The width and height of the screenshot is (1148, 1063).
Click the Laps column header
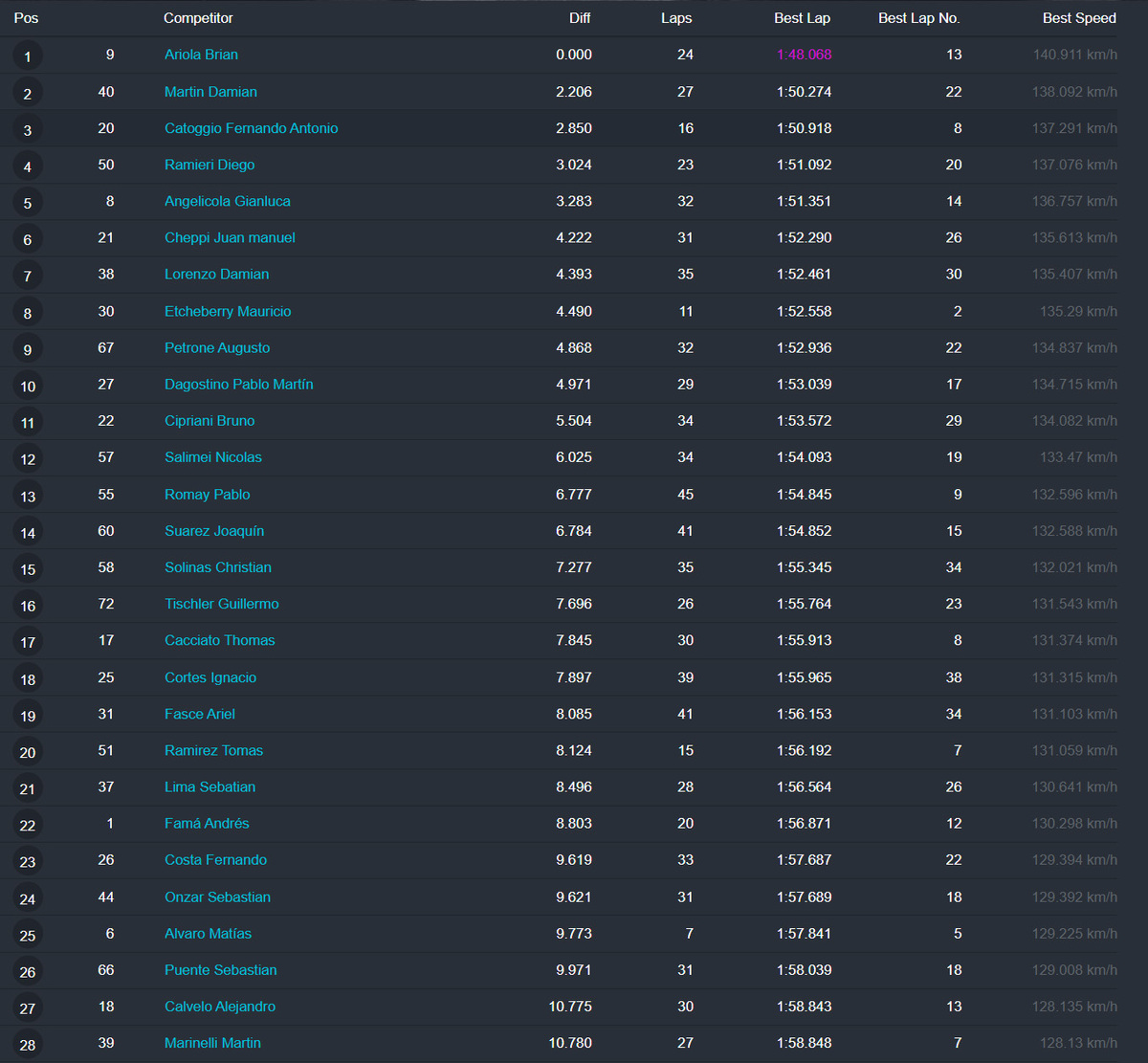coord(676,18)
